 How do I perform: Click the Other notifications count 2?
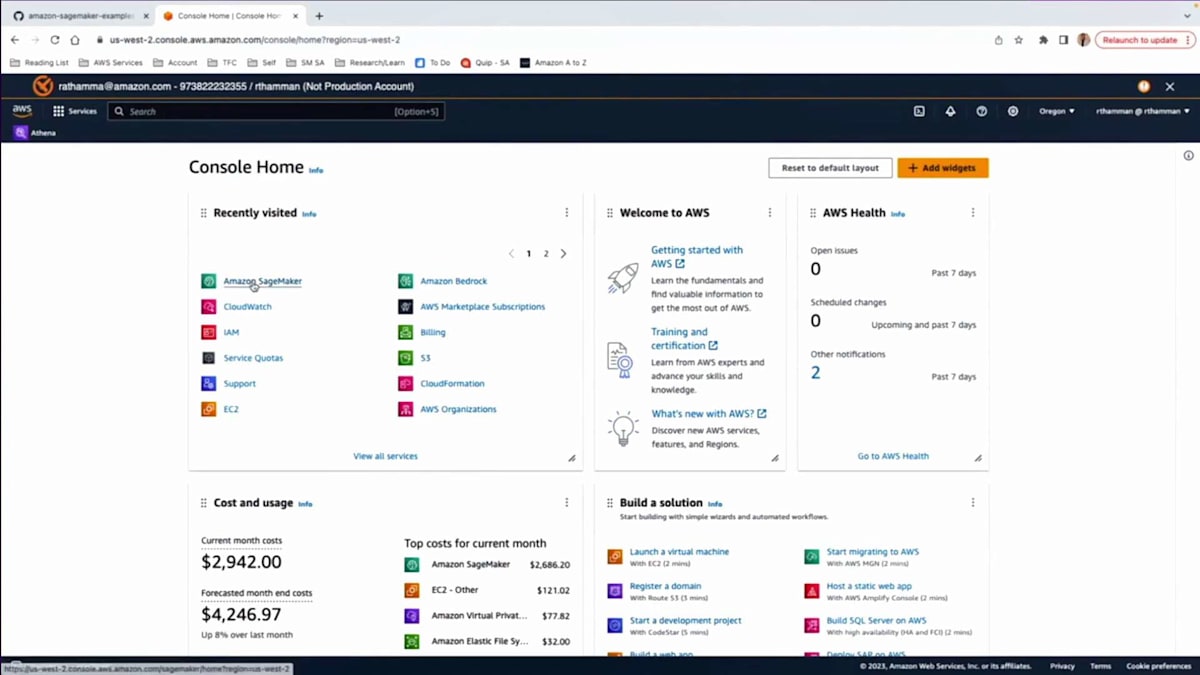815,373
